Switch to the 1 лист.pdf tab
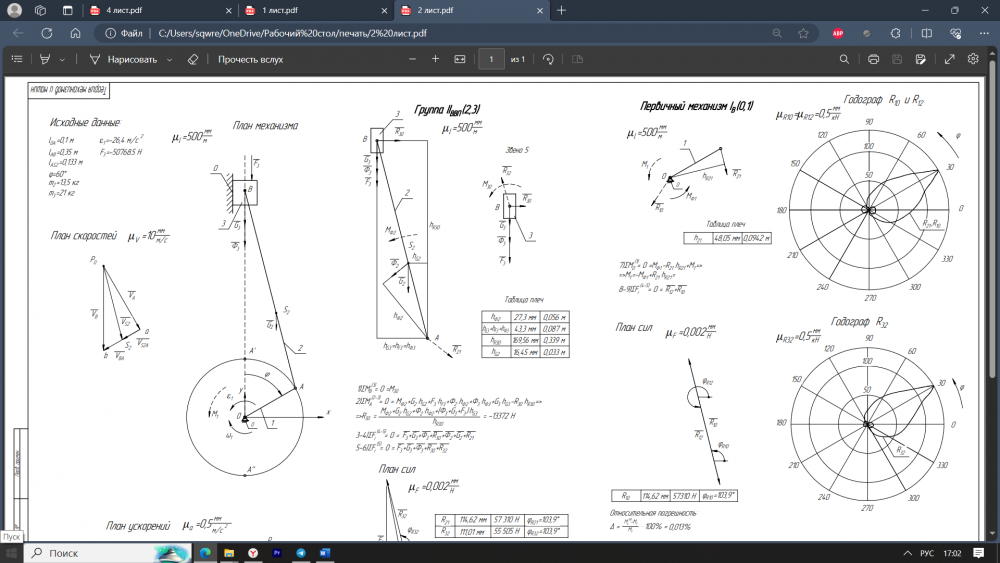Viewport: 1000px width, 563px height. point(315,10)
